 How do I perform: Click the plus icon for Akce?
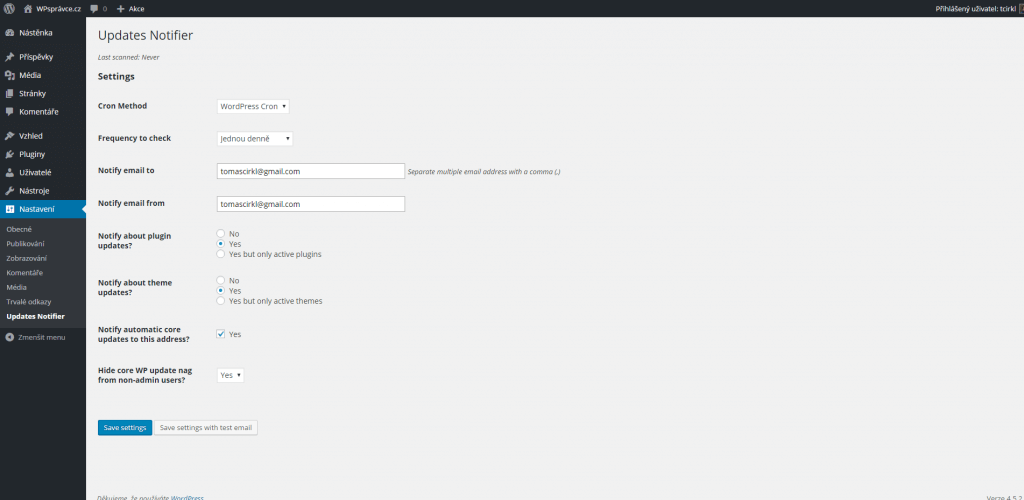(120, 8)
